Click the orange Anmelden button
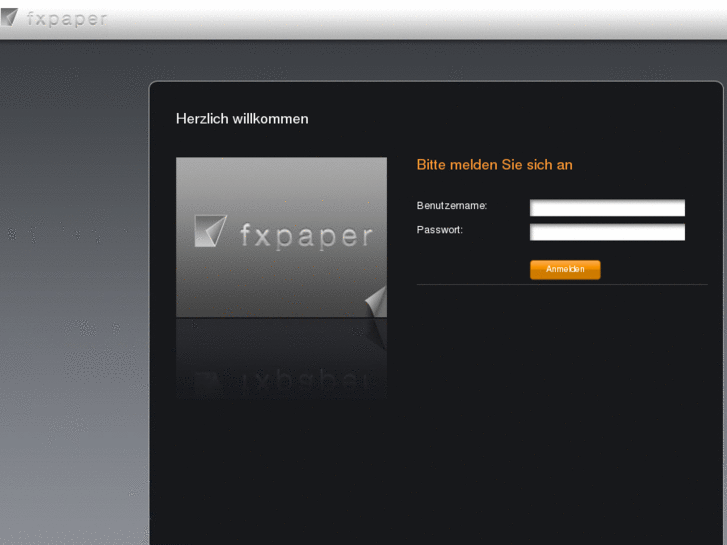Viewport: 727px width, 545px height. click(x=565, y=269)
